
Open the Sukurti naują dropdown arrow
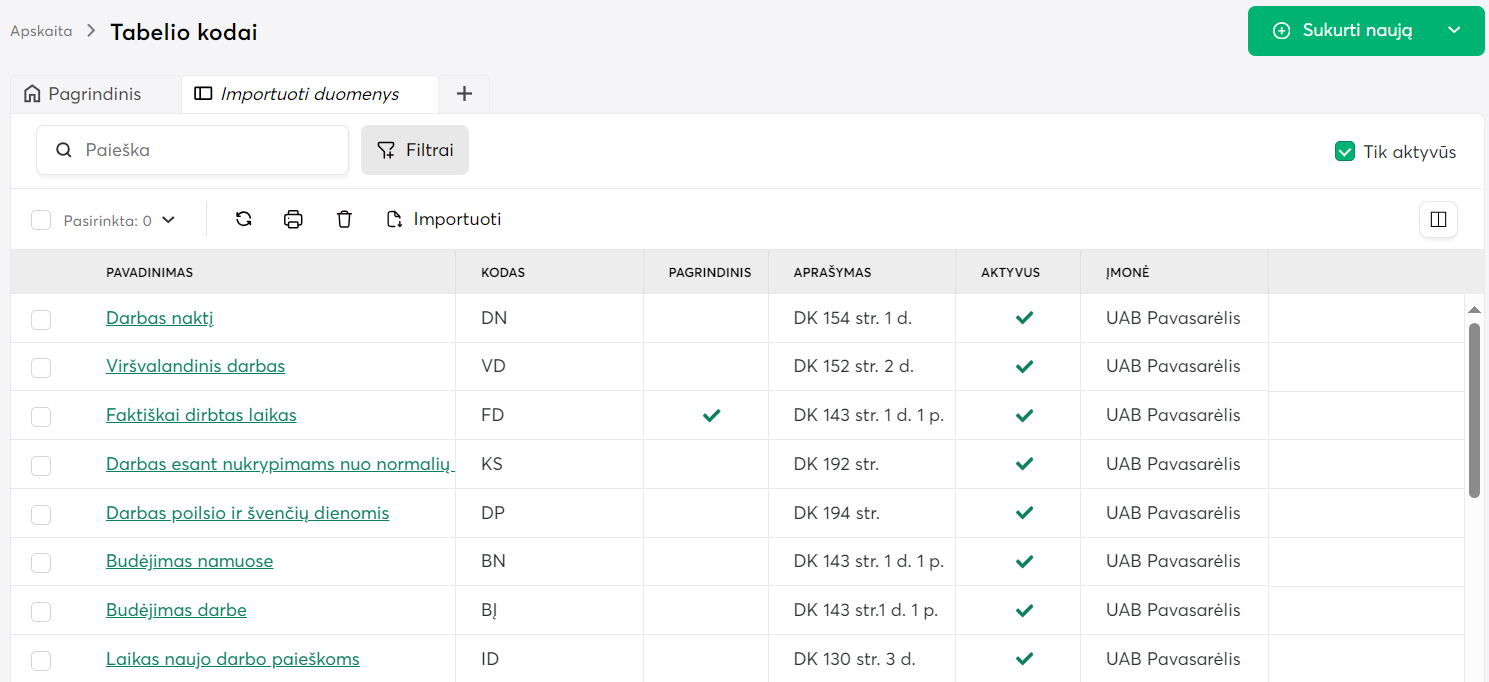coord(1454,31)
